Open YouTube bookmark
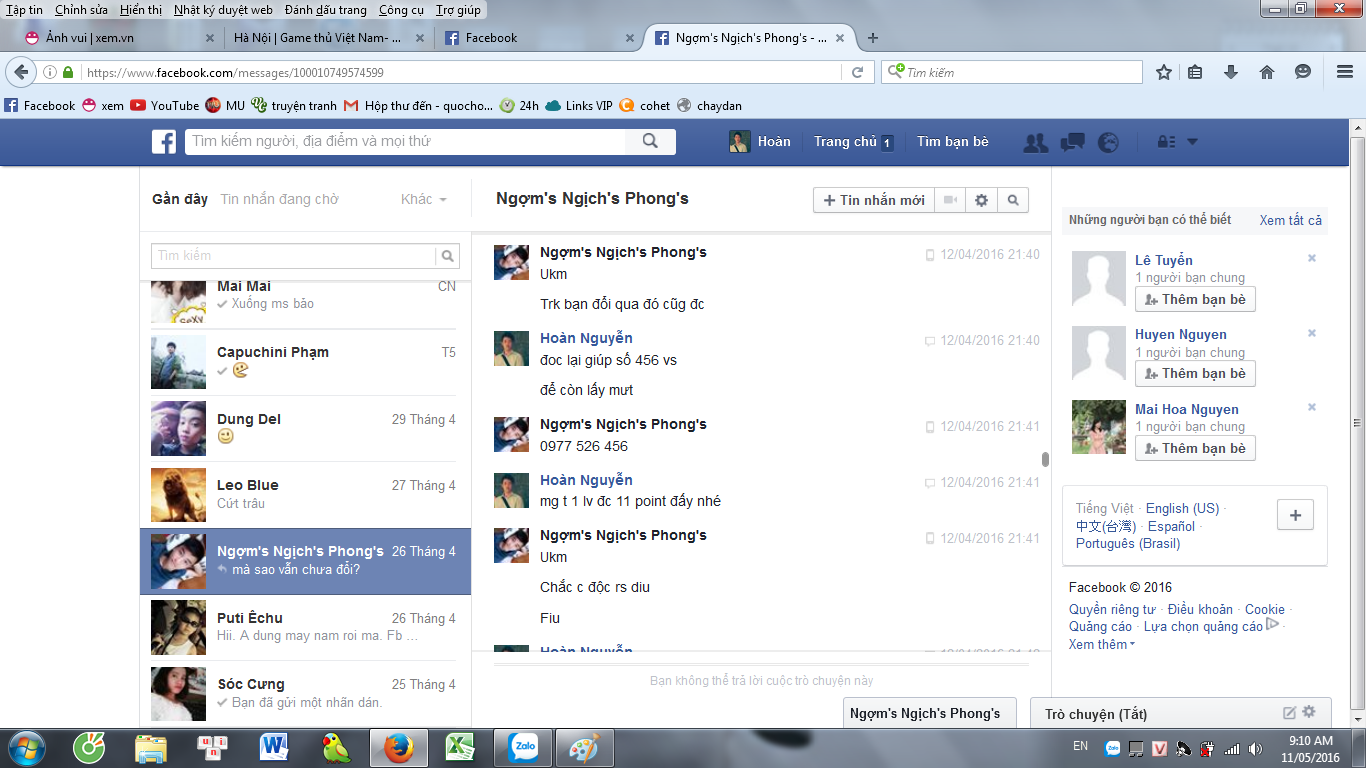The width and height of the screenshot is (1366, 768). pyautogui.click(x=165, y=105)
